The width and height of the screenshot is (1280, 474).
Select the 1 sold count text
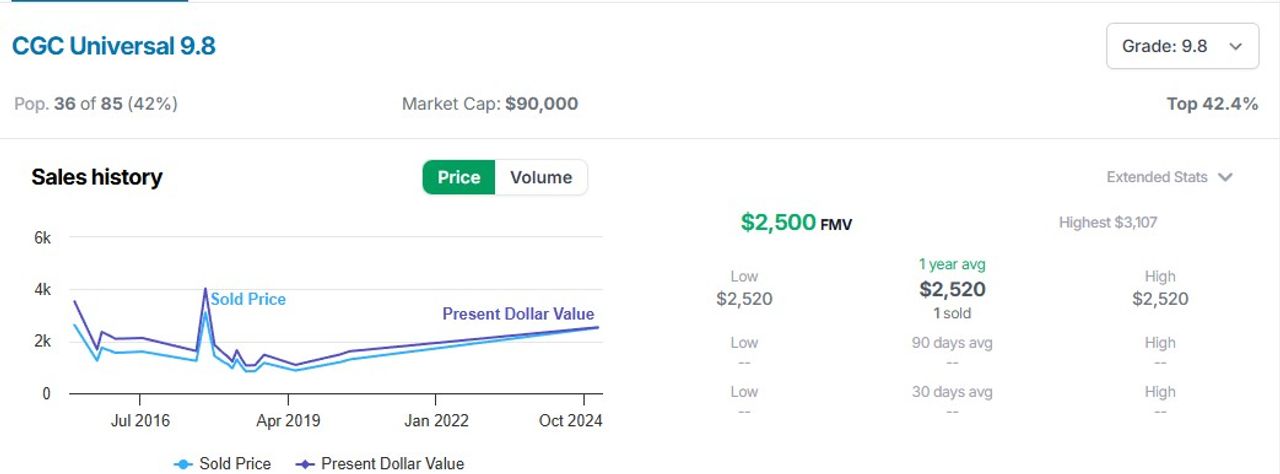pos(952,313)
